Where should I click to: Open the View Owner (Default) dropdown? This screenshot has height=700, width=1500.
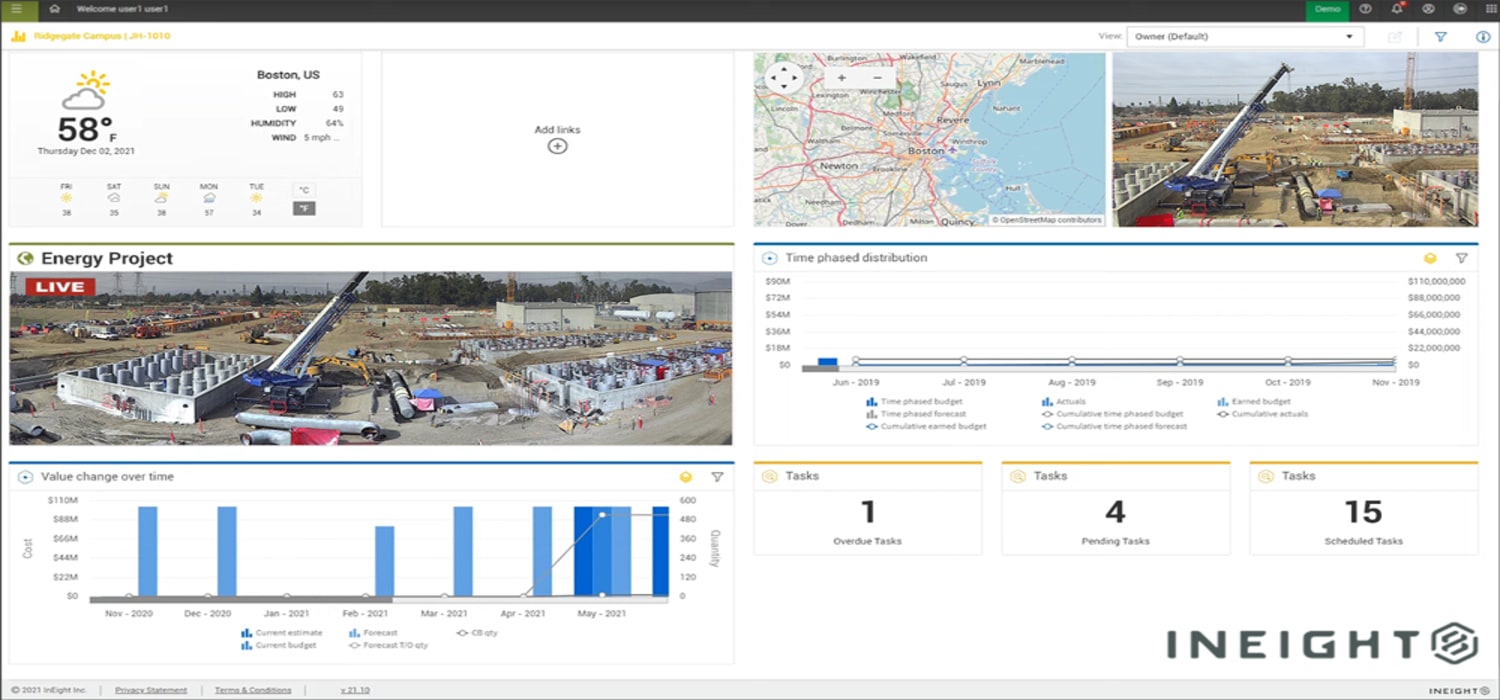click(x=1245, y=36)
